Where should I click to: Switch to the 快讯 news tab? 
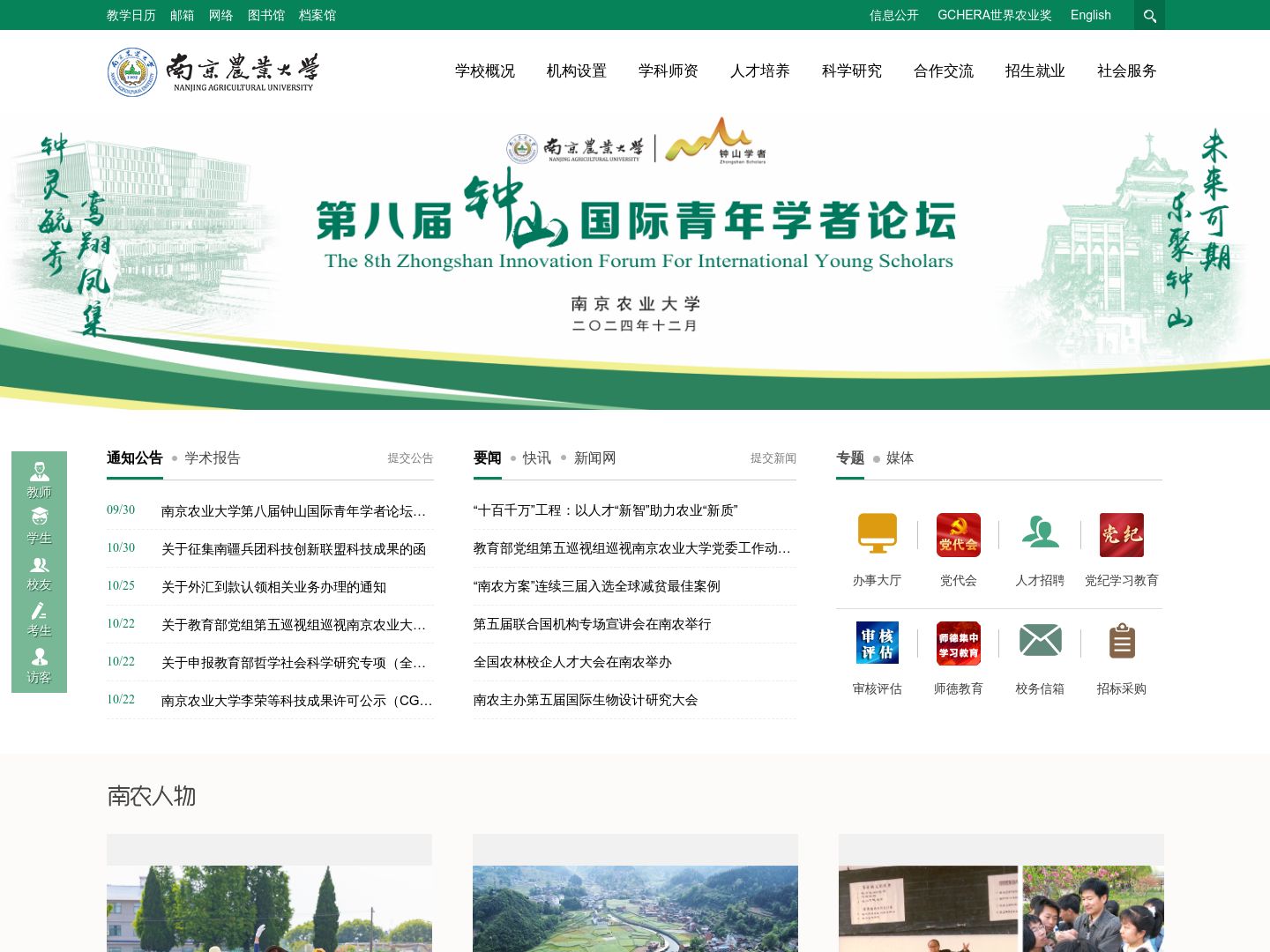(536, 457)
